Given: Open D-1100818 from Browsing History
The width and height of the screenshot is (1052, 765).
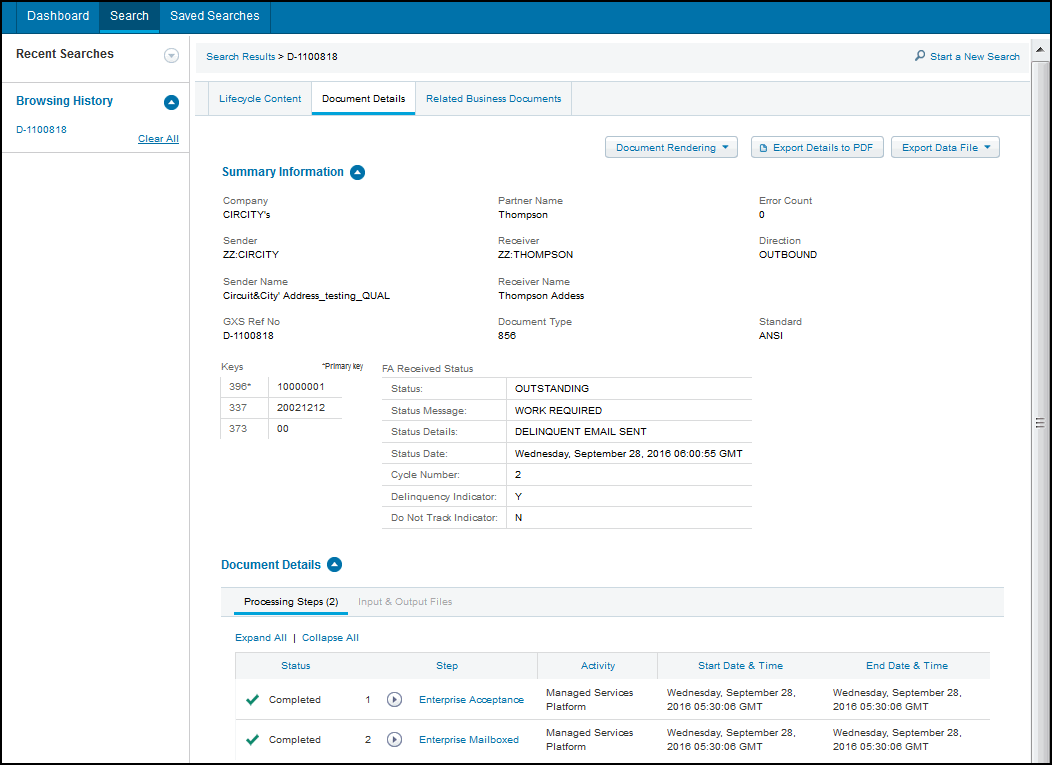Looking at the screenshot, I should 42,130.
